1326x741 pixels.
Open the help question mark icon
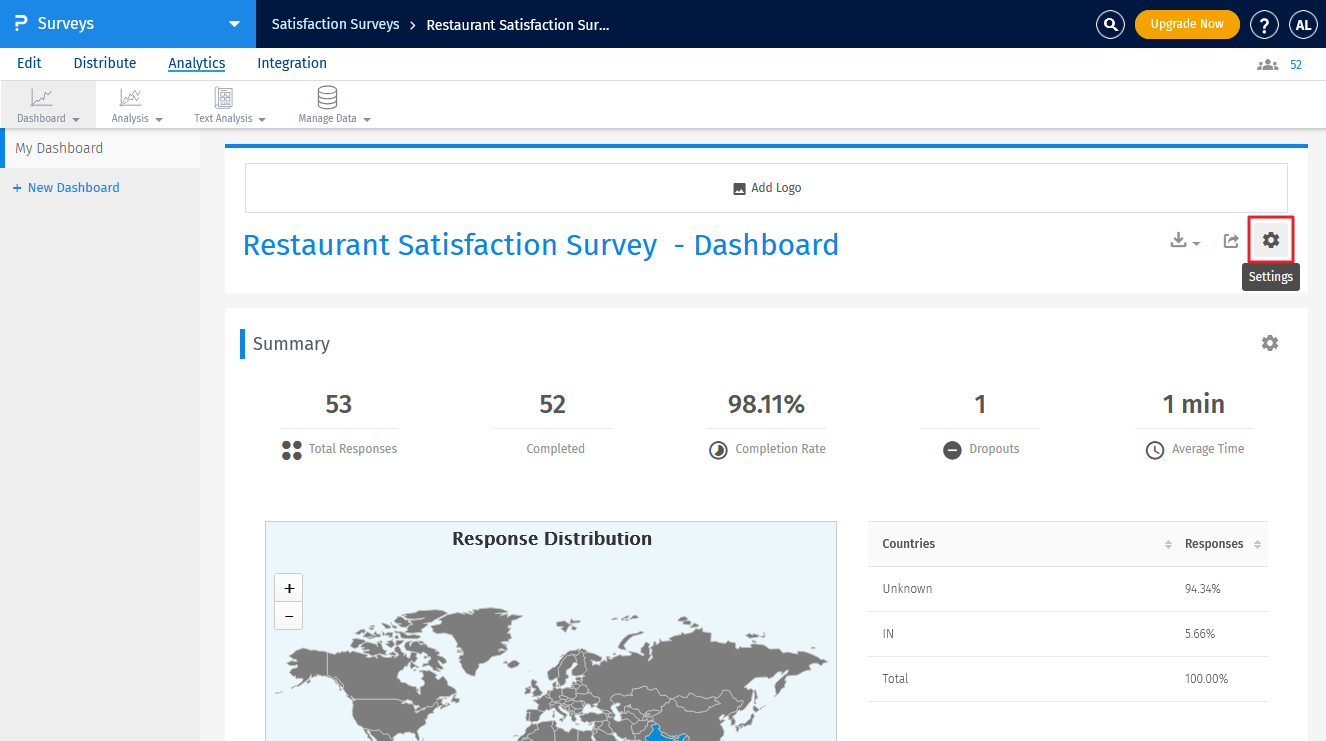click(1264, 25)
